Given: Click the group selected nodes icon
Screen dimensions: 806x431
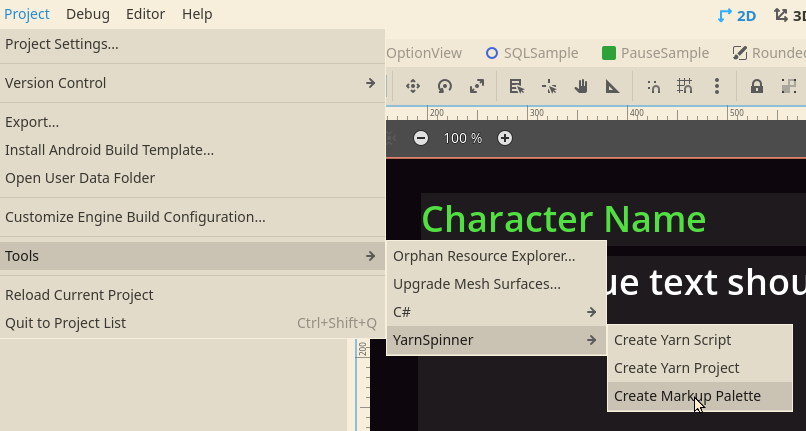Looking at the screenshot, I should pyautogui.click(x=789, y=86).
